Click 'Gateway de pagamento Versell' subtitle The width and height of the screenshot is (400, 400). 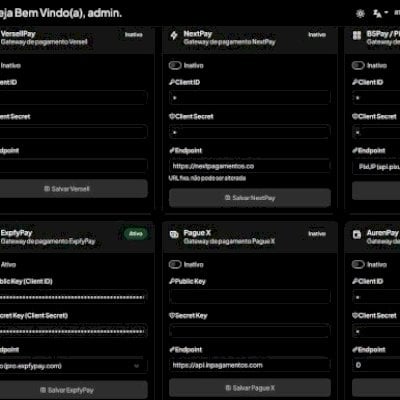(44, 42)
